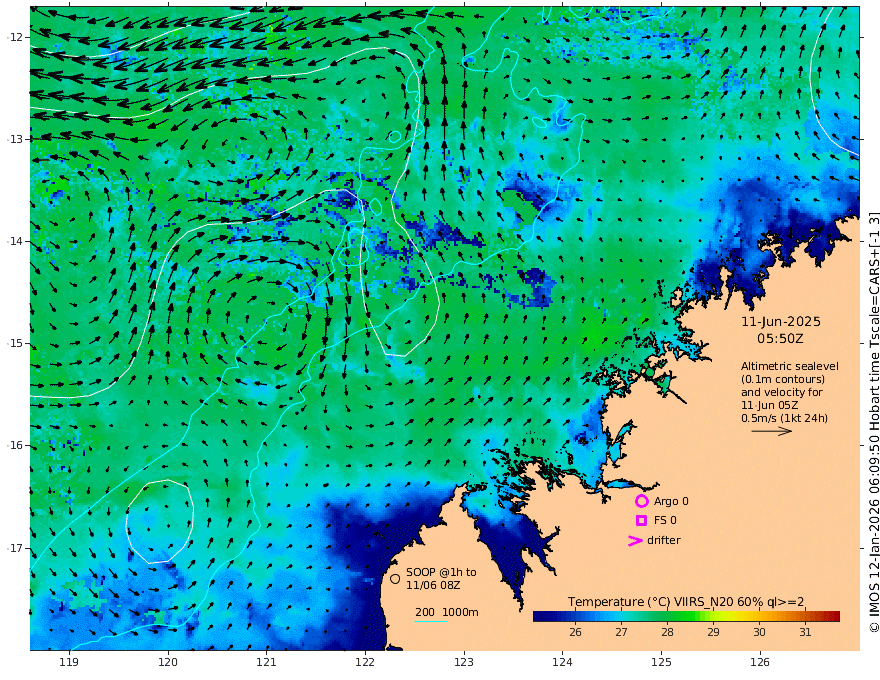
Task: Click the magenta Argo circle legend symbol
Action: (x=641, y=501)
